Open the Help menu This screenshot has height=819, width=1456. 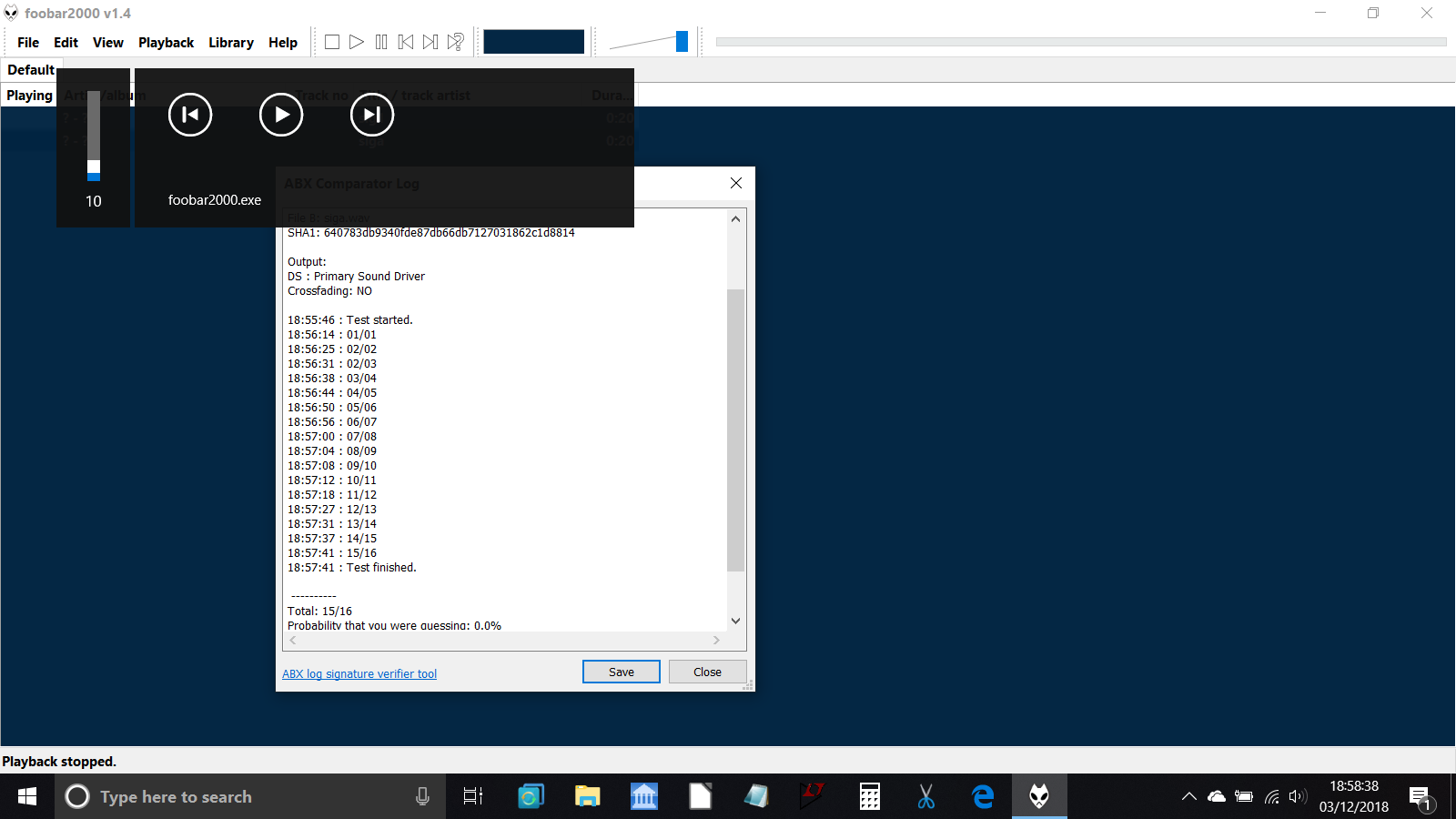click(283, 43)
